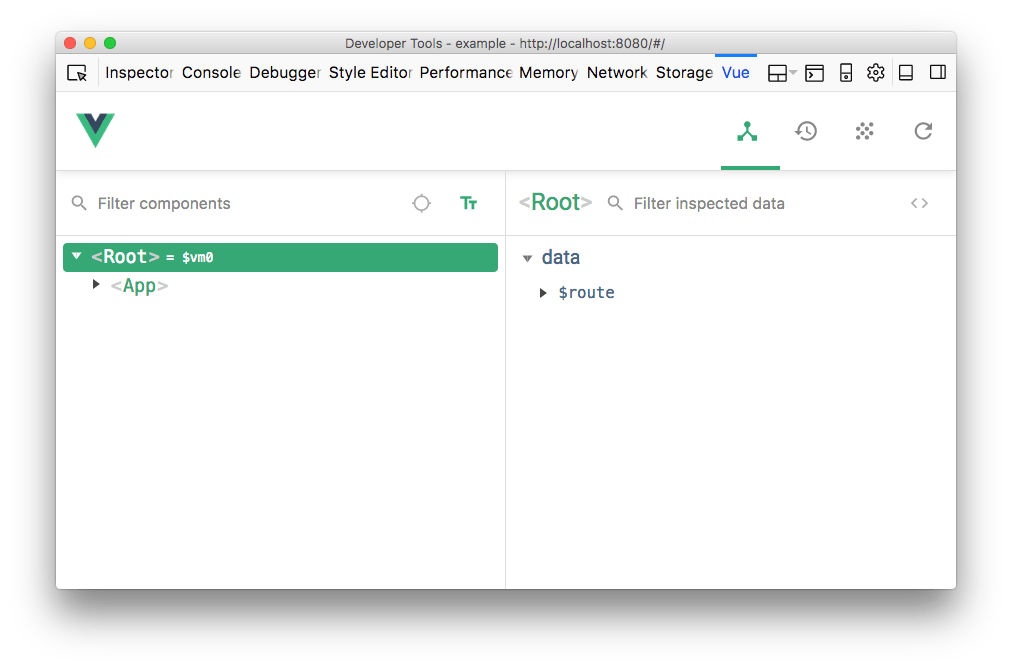
Task: Expand the $route data entry
Action: (541, 292)
